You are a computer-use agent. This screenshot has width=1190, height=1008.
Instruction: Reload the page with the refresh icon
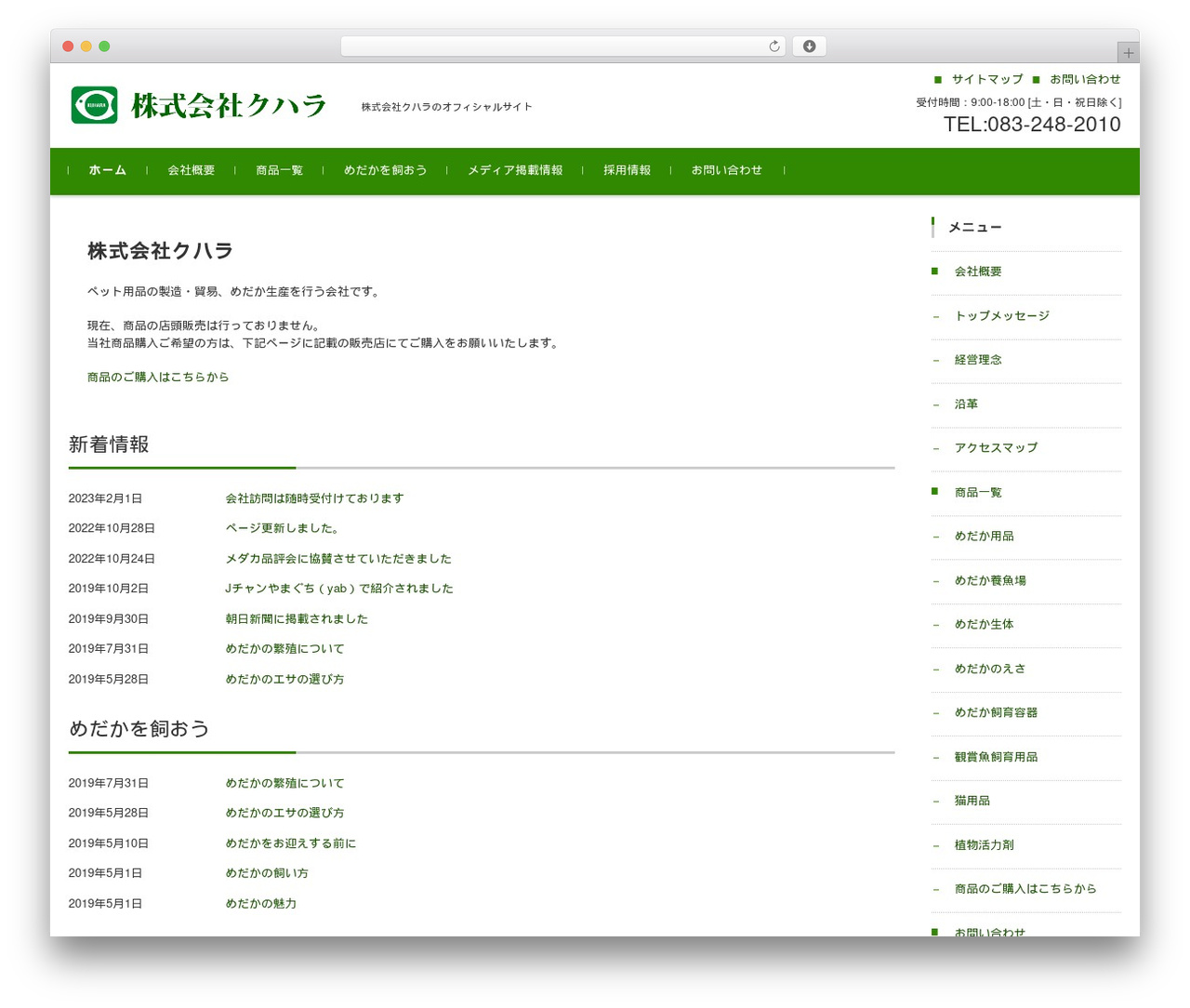pos(773,46)
